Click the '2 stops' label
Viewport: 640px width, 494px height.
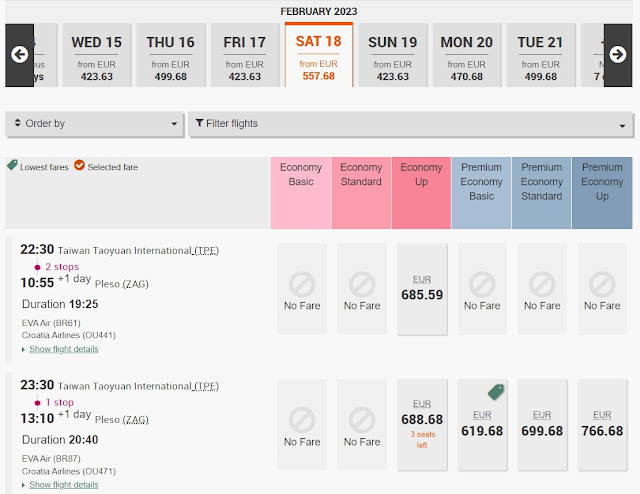(x=62, y=267)
